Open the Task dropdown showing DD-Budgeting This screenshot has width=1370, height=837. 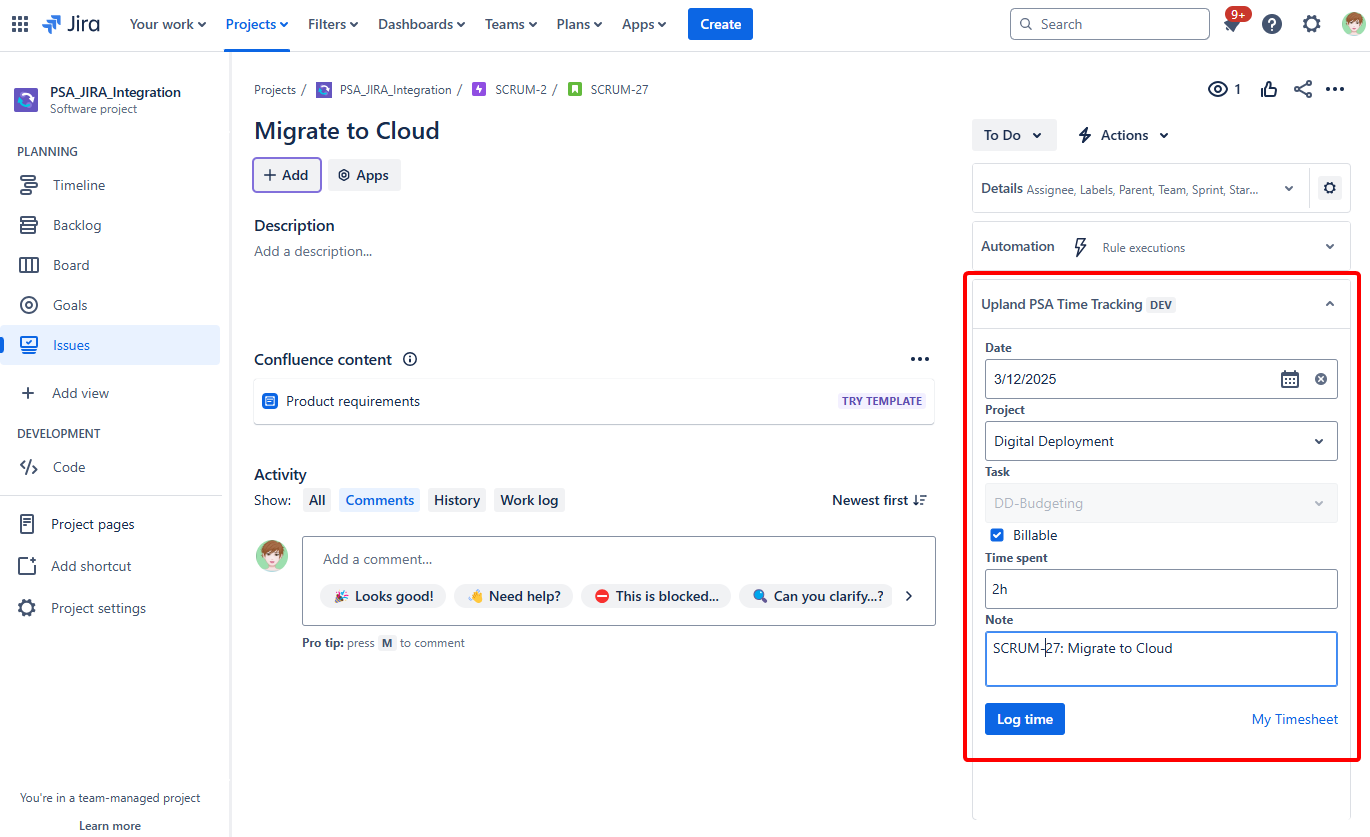1161,503
